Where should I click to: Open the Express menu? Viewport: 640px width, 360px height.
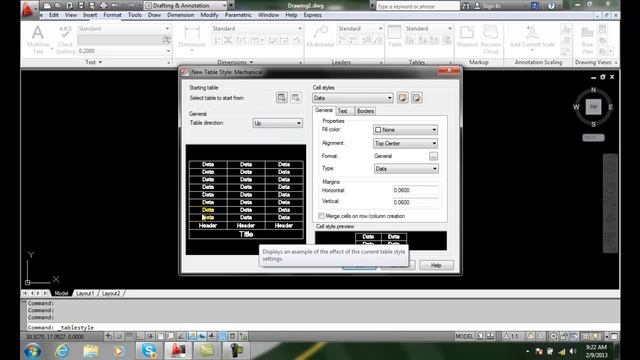pos(313,15)
